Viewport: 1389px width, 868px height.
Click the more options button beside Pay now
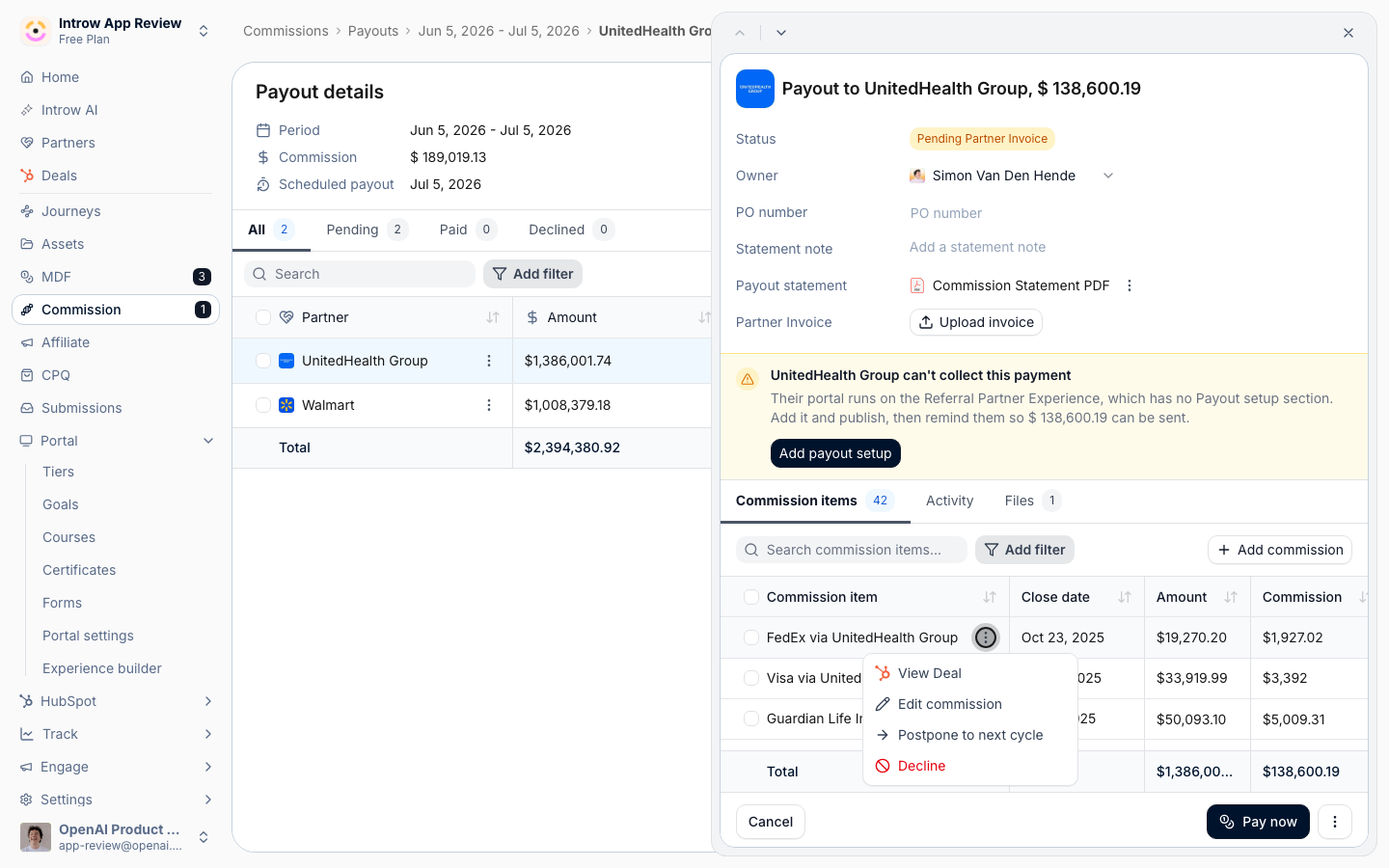click(1335, 822)
